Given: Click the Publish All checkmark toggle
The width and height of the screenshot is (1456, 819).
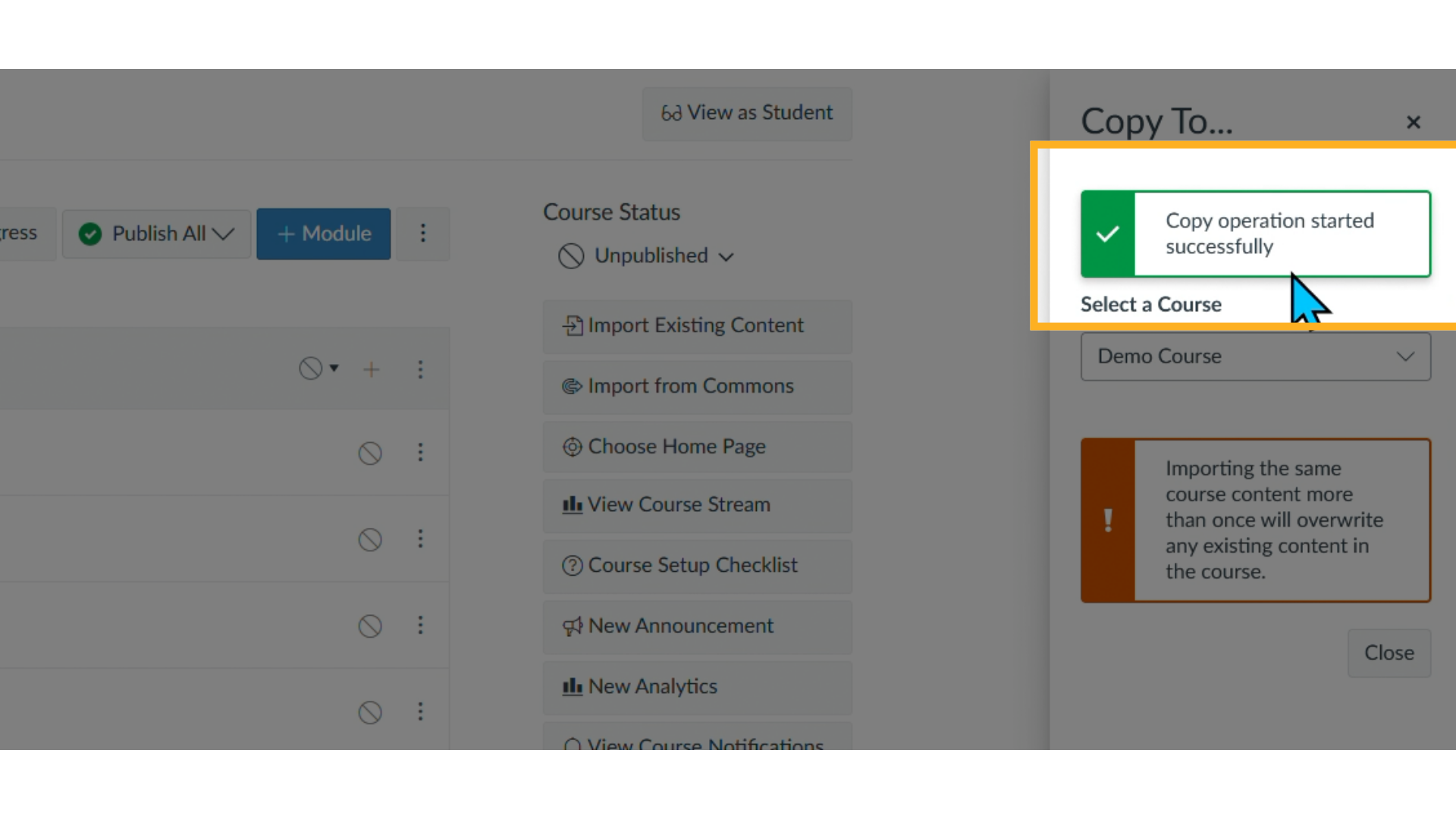Looking at the screenshot, I should pyautogui.click(x=89, y=234).
